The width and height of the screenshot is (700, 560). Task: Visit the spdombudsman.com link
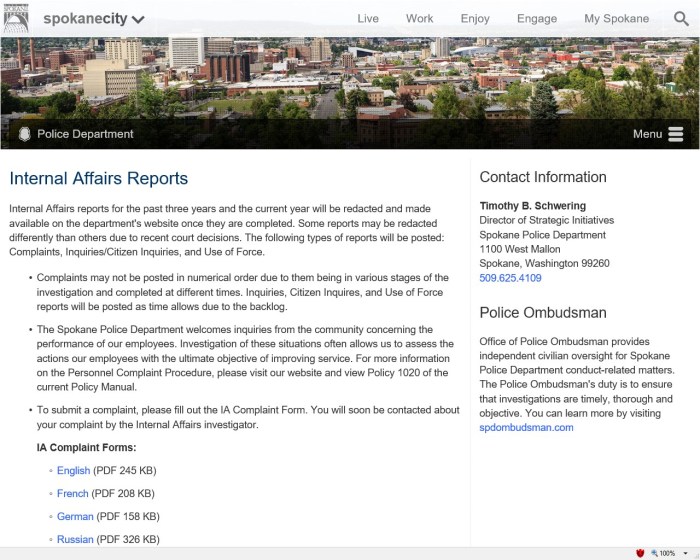(526, 427)
